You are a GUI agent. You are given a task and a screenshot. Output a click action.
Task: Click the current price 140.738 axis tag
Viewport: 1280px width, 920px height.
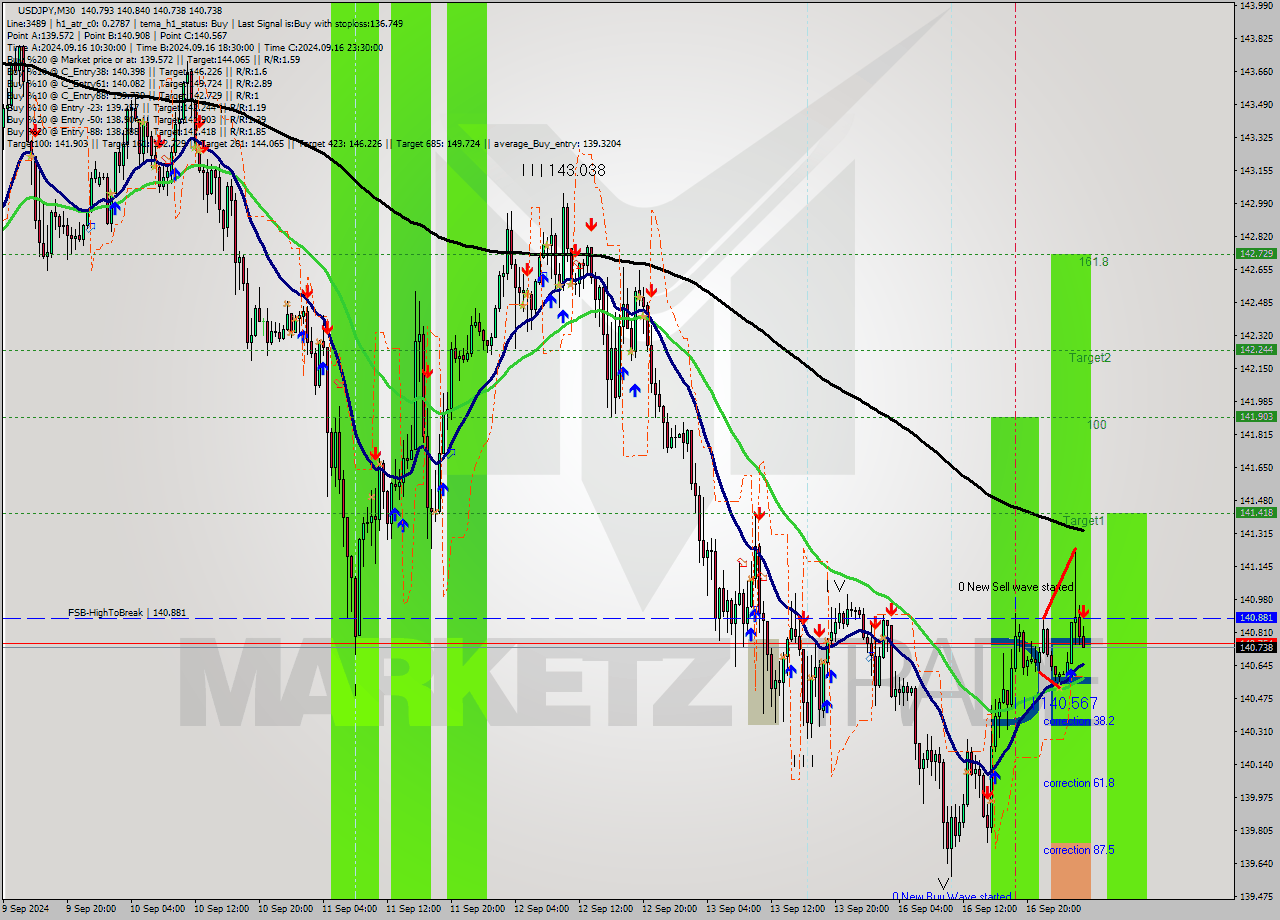coord(1256,648)
